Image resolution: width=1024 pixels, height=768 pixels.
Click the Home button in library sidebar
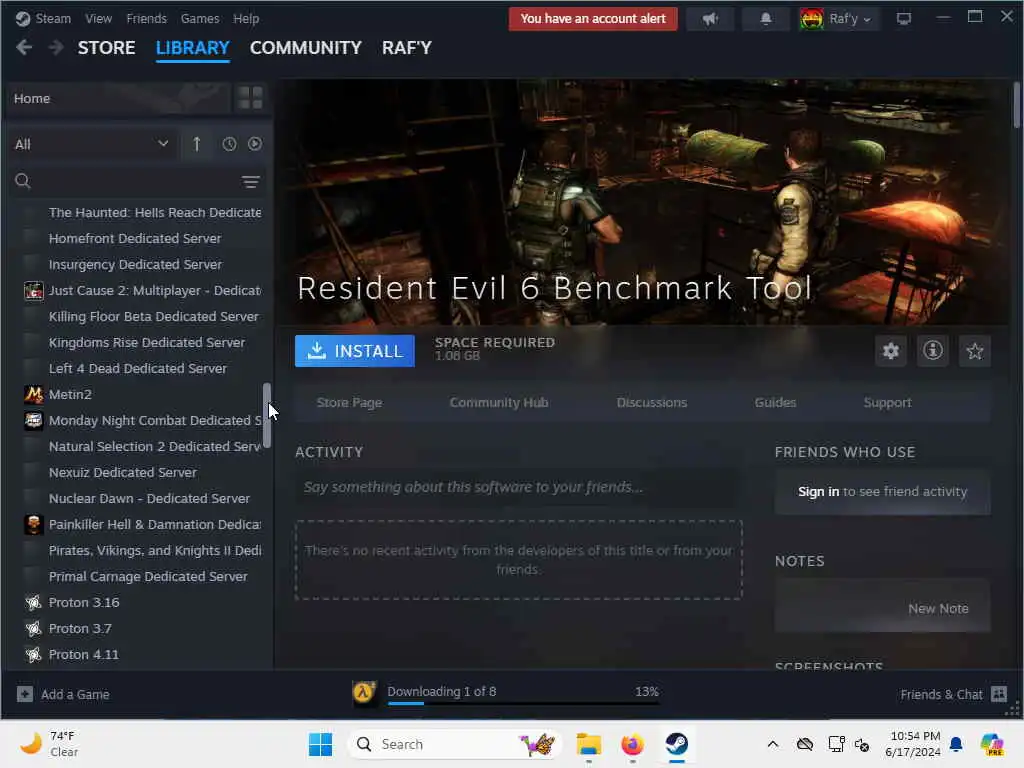tap(118, 98)
